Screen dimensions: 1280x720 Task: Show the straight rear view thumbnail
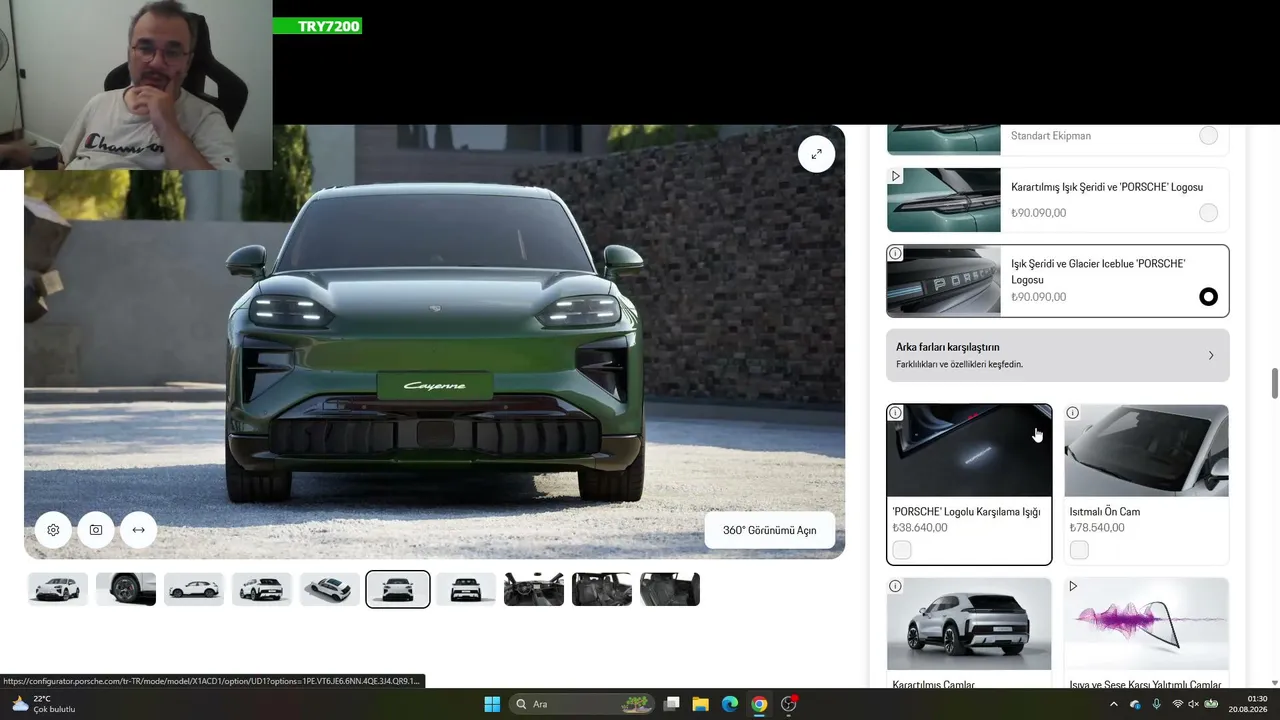click(466, 589)
